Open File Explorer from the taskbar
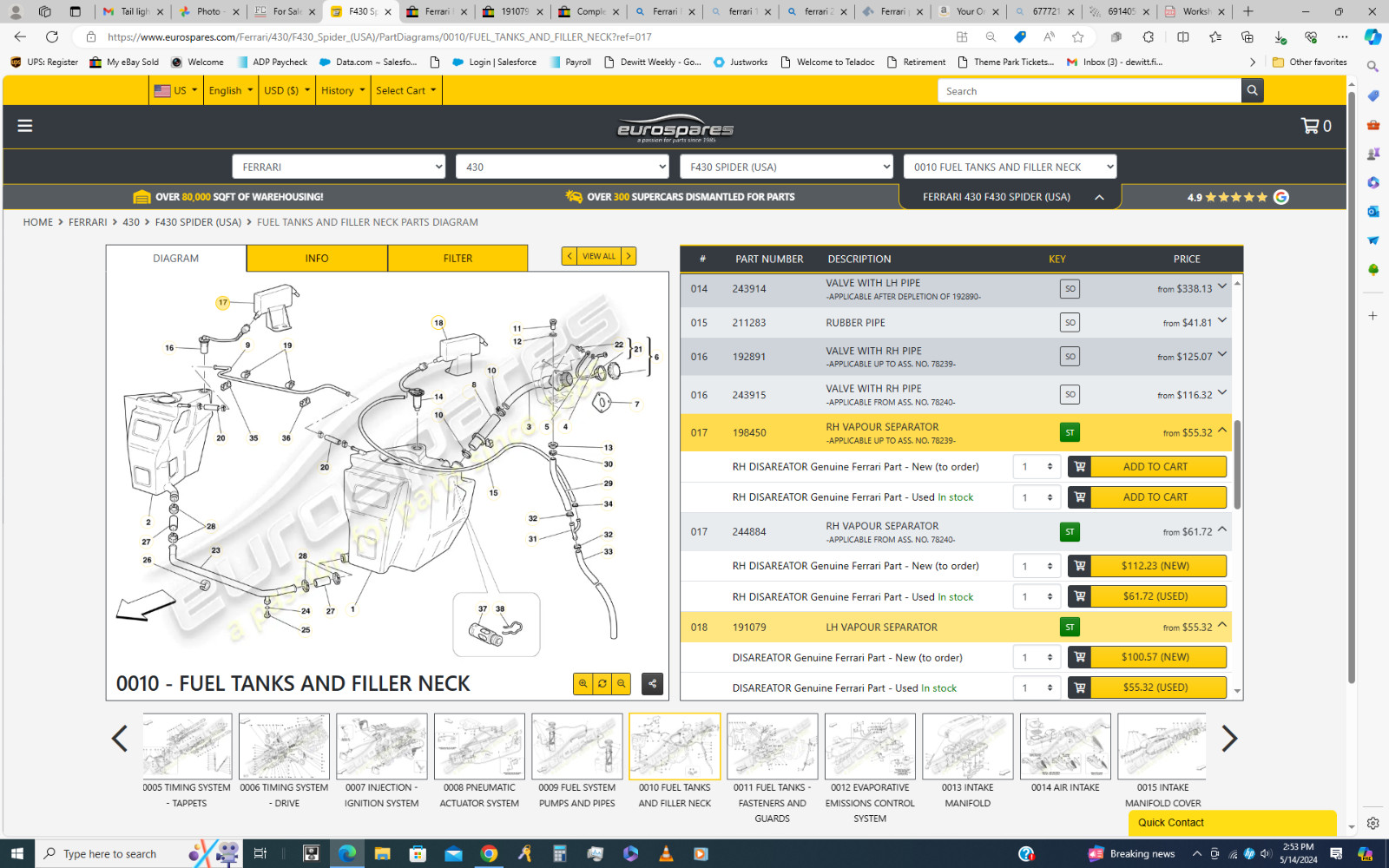 click(x=382, y=853)
